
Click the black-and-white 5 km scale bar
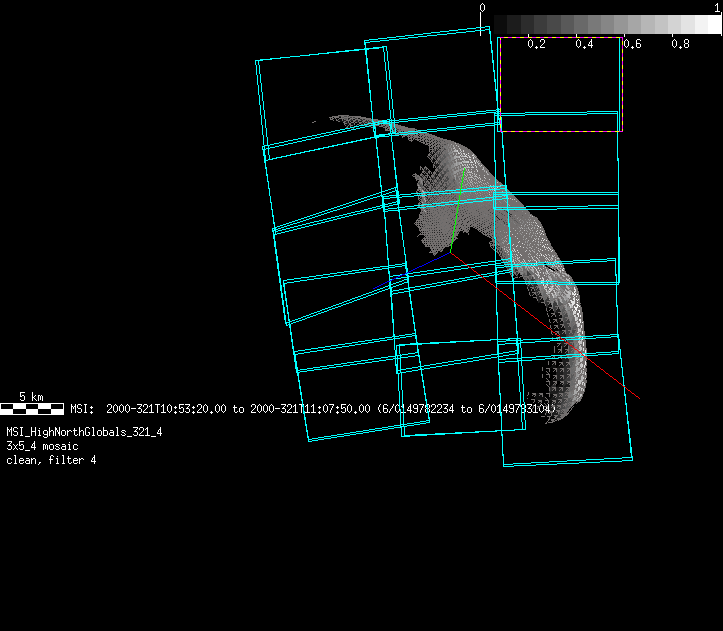coord(32,408)
